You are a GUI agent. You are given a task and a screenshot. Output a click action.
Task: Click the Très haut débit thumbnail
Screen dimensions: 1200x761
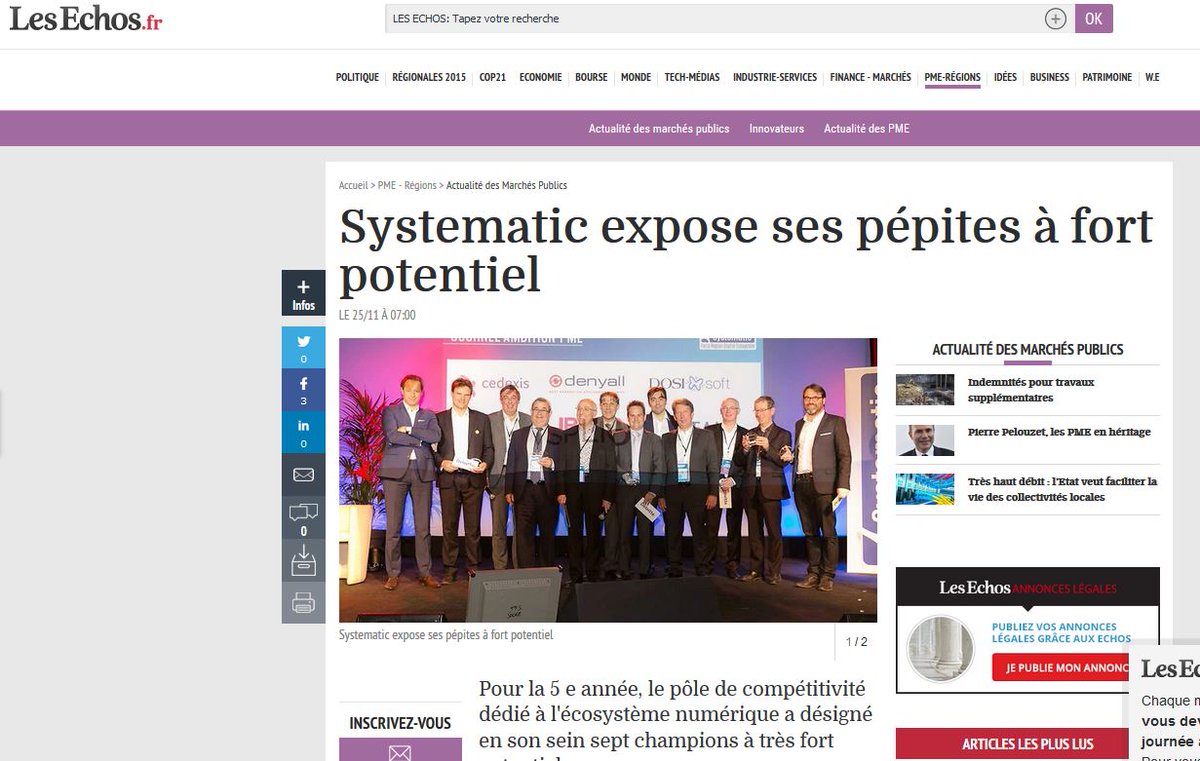[x=925, y=489]
